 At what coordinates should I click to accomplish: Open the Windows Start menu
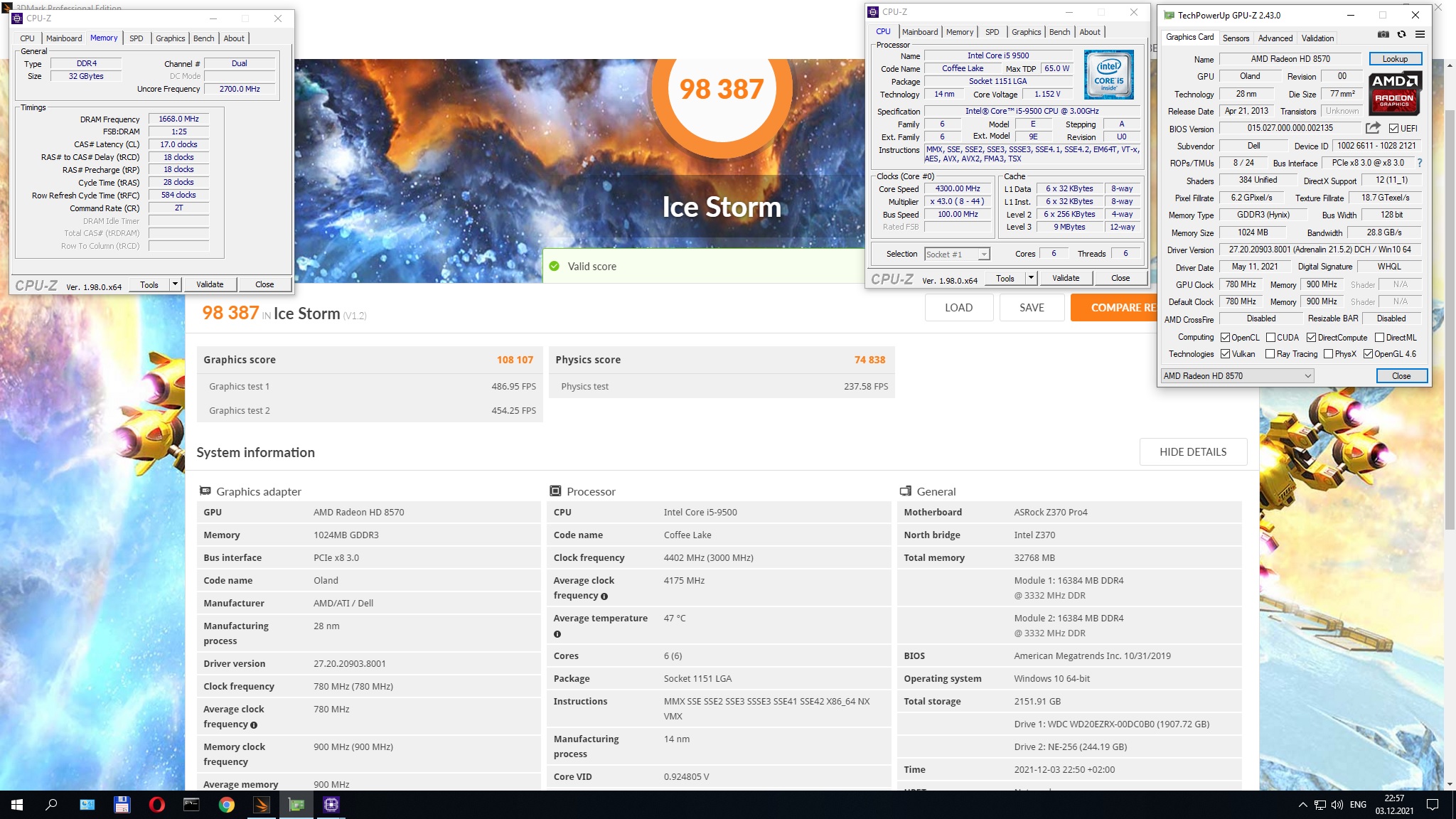(17, 805)
